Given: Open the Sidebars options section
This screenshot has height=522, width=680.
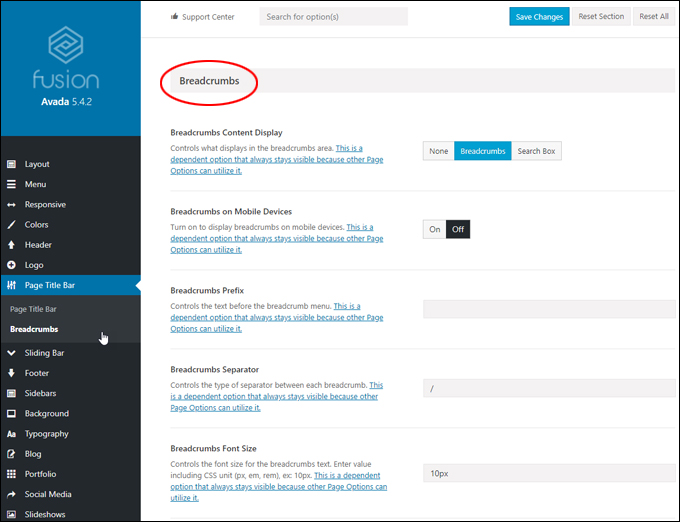Looking at the screenshot, I should pos(70,393).
